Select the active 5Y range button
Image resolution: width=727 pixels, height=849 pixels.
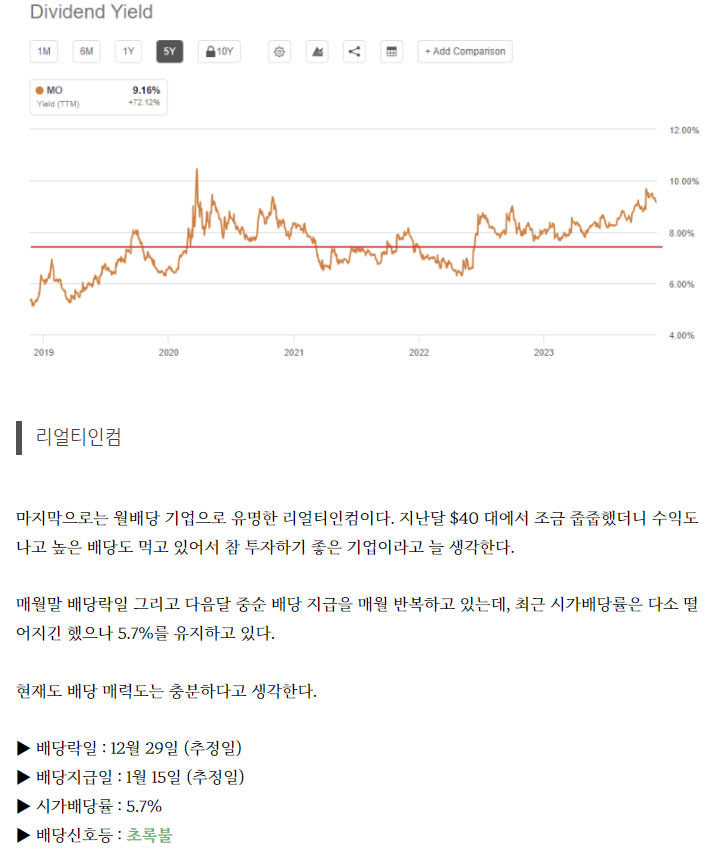pyautogui.click(x=169, y=51)
